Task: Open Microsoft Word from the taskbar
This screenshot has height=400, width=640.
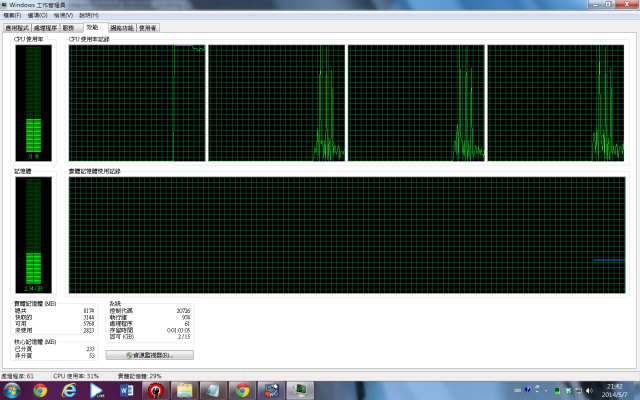Action: (126, 391)
